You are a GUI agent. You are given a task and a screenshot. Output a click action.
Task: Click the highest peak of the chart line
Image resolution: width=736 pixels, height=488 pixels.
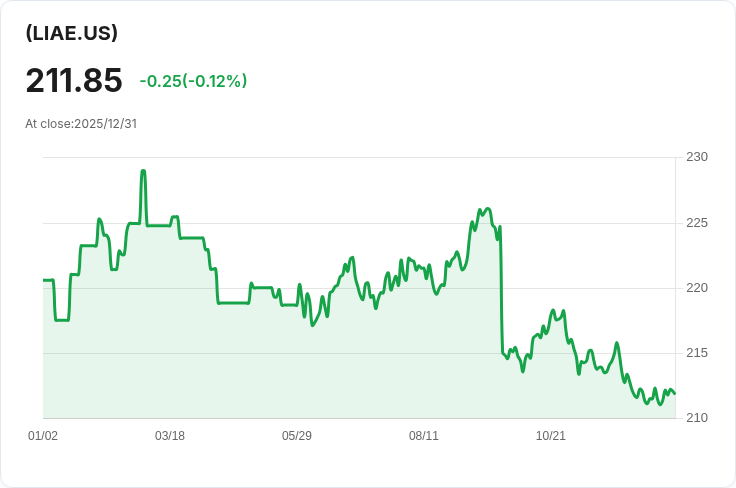[143, 171]
